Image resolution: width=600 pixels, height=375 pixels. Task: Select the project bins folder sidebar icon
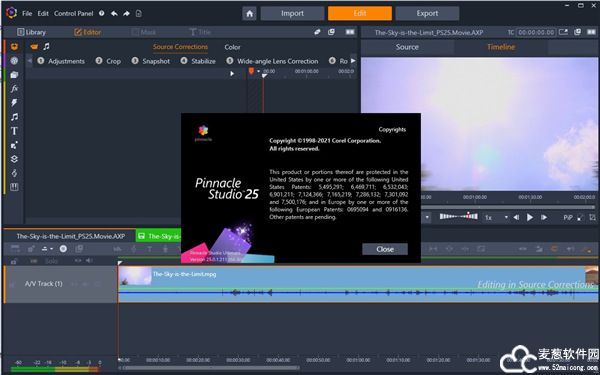click(14, 75)
